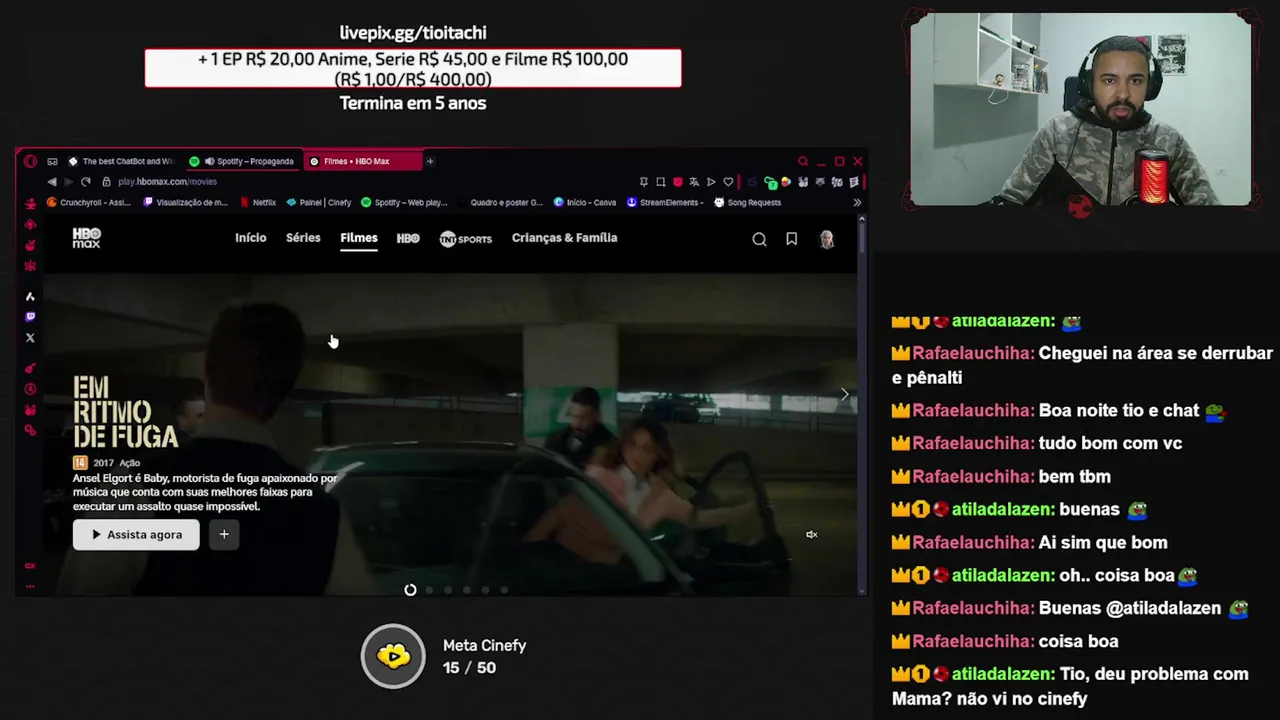Expand the bookmarks bar overflow chevron

point(857,202)
